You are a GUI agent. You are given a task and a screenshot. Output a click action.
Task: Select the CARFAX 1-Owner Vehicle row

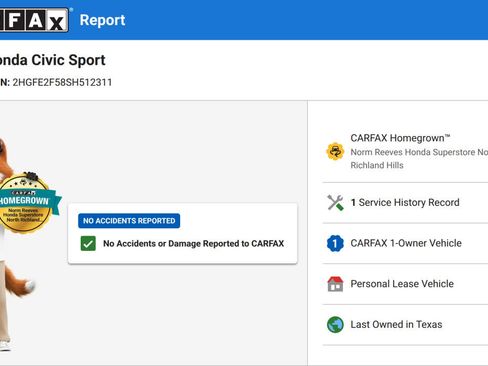tap(405, 243)
